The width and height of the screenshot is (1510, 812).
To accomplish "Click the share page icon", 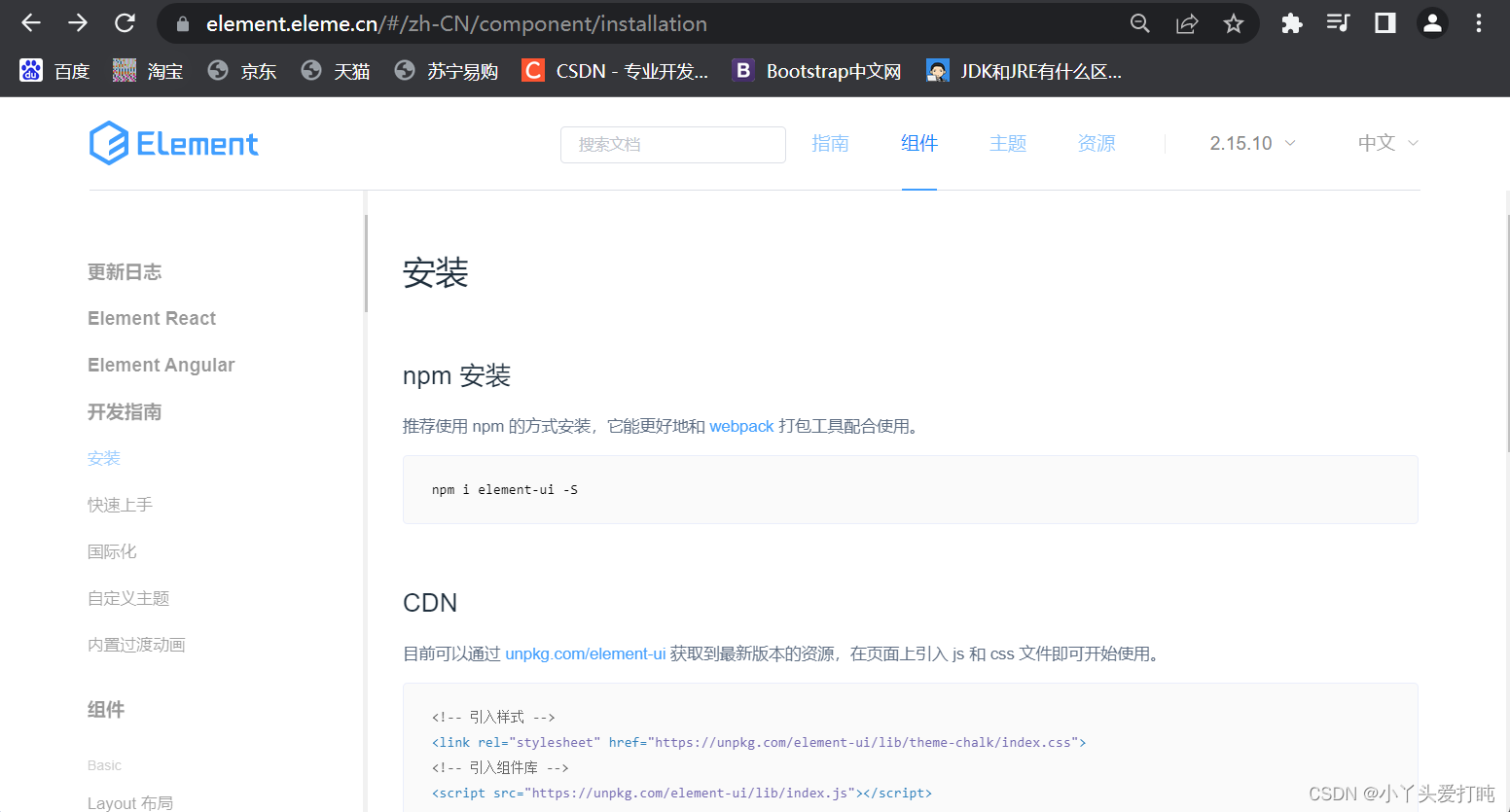I will tap(1187, 23).
